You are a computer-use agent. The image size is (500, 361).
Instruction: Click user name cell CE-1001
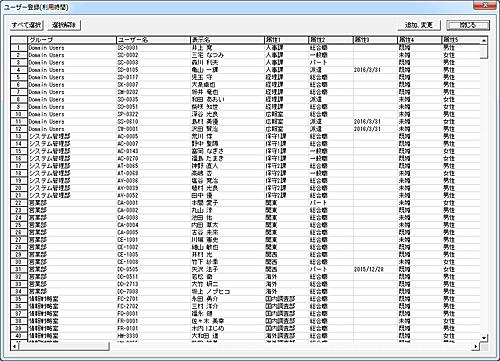point(128,240)
